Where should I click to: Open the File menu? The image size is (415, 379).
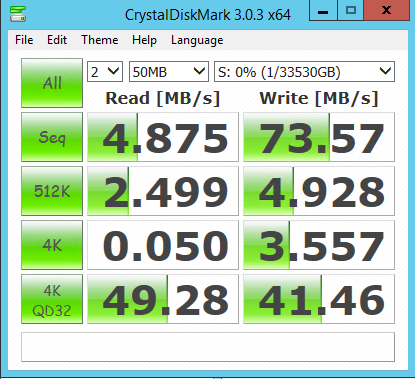[x=24, y=40]
